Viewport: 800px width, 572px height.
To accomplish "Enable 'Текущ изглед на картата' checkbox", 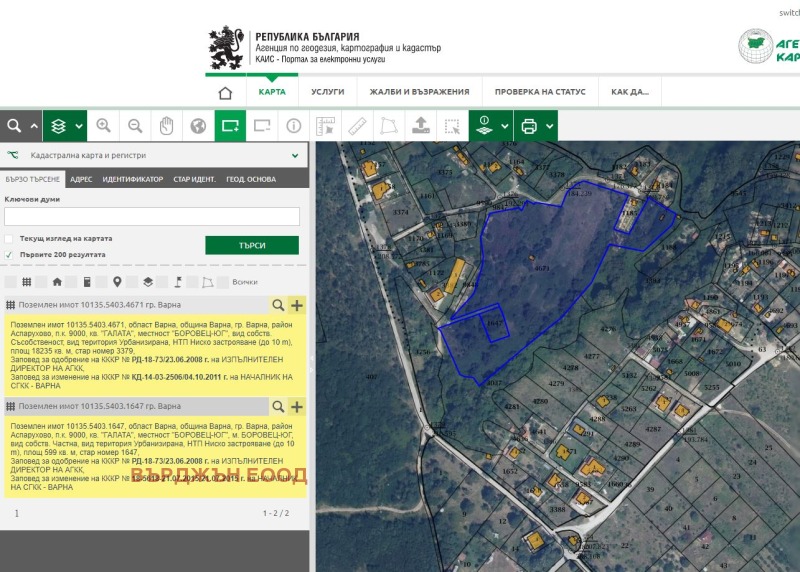I will (x=9, y=239).
